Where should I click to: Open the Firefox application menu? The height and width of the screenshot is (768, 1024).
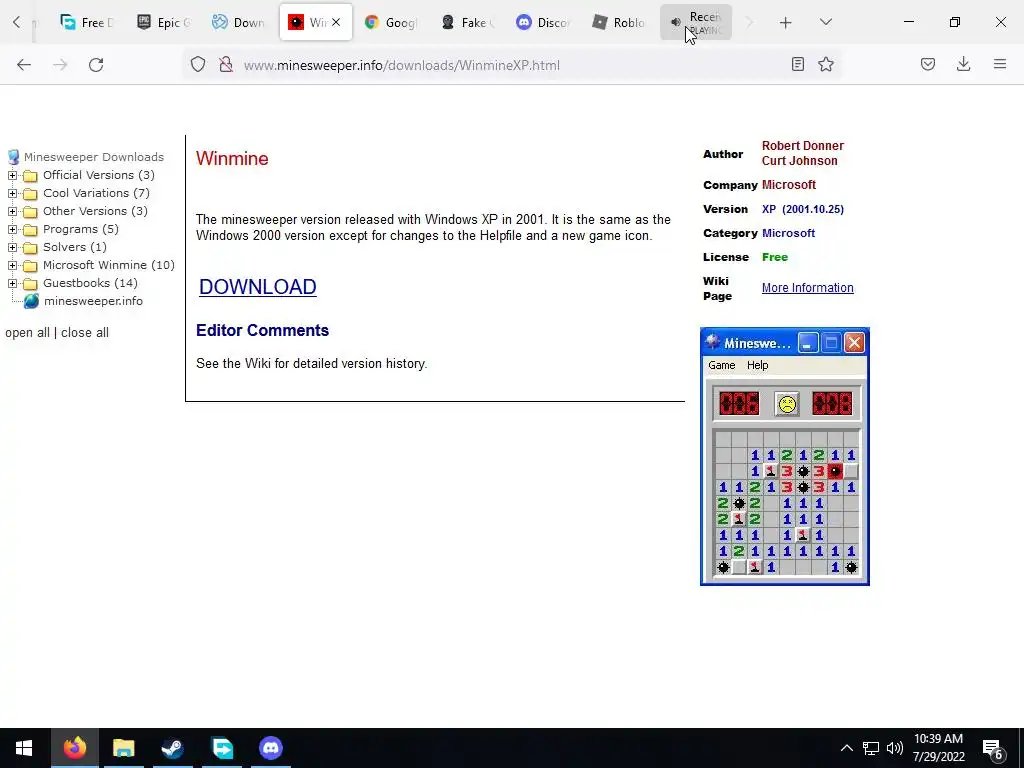[x=999, y=64]
